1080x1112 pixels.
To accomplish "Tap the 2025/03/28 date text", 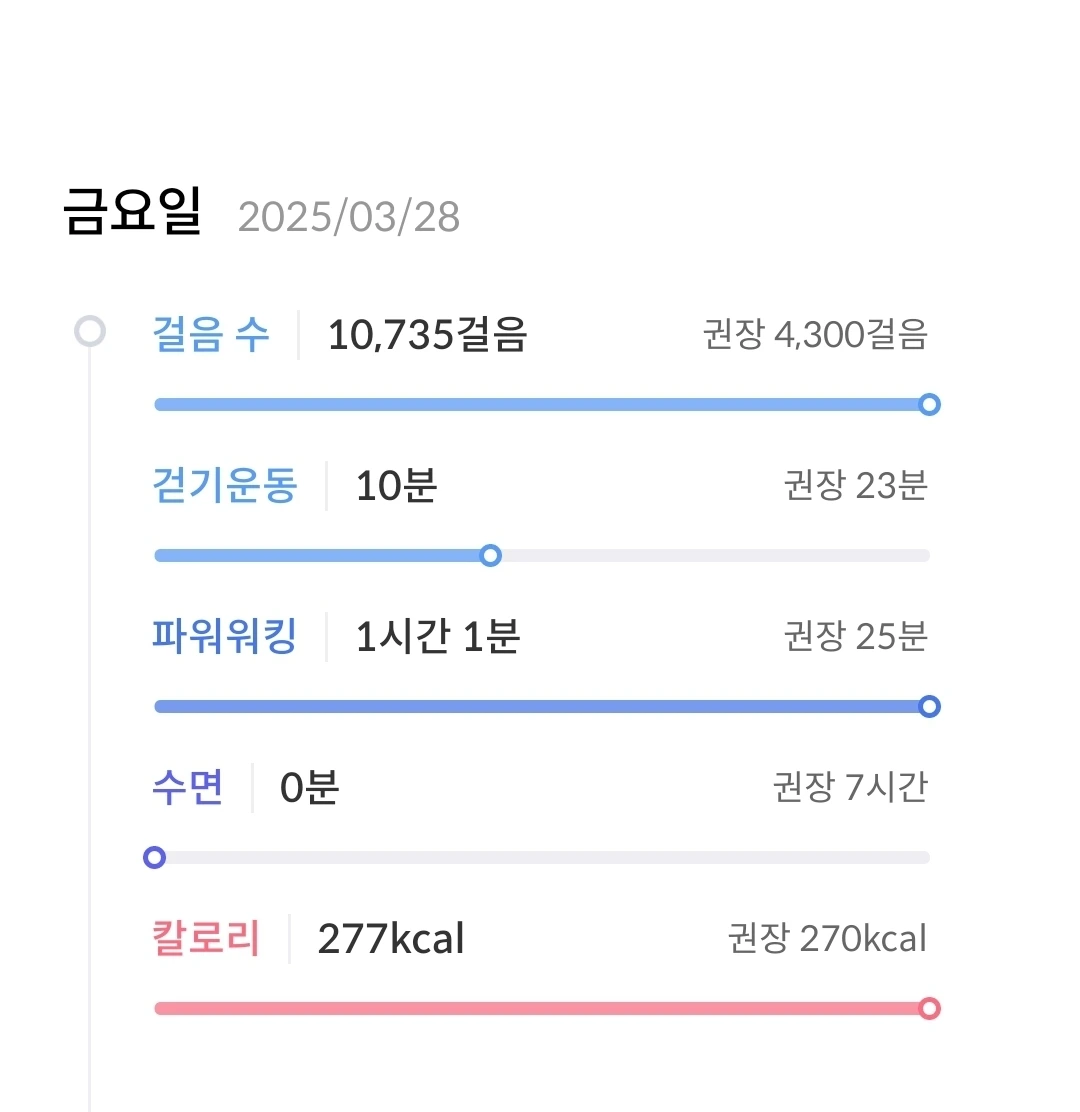I will (x=349, y=216).
